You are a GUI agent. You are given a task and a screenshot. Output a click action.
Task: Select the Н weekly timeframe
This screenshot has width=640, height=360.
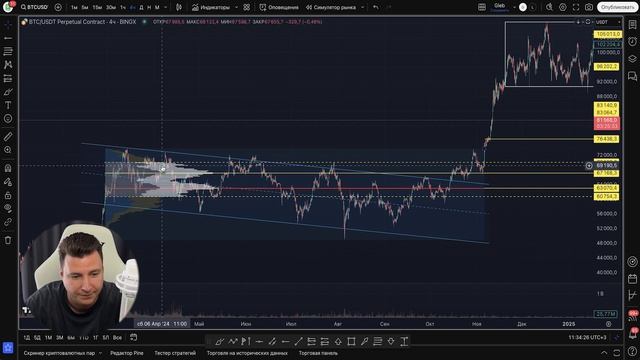click(x=149, y=7)
